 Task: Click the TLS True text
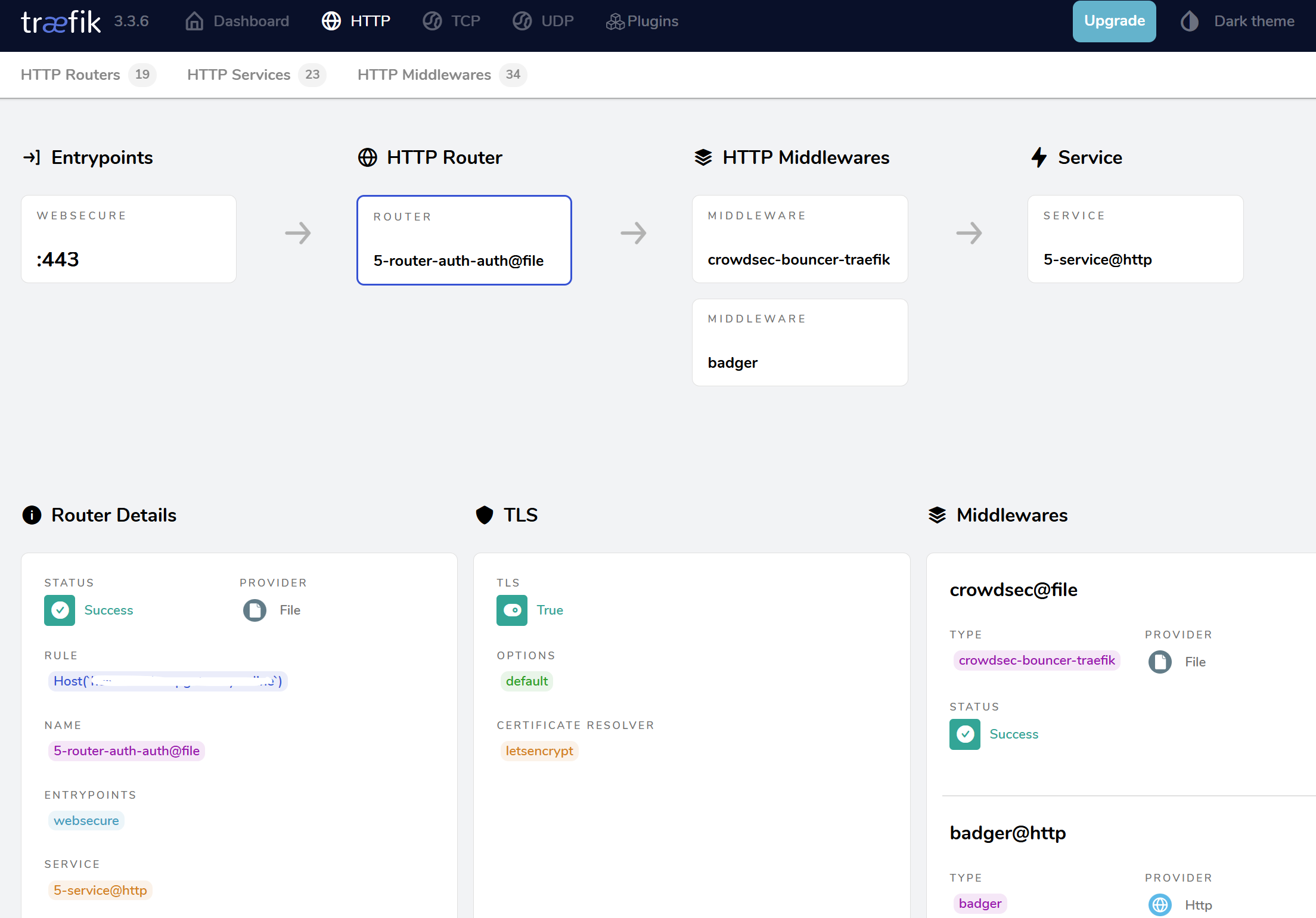click(x=550, y=610)
